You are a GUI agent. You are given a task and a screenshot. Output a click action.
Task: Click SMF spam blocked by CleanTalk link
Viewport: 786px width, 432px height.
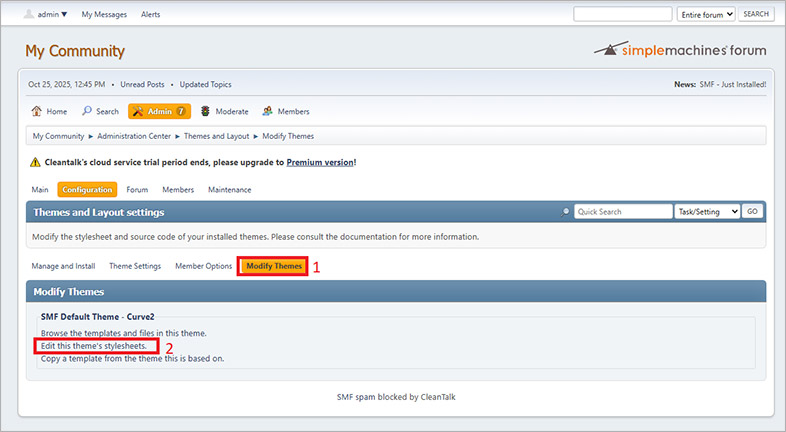pyautogui.click(x=396, y=397)
